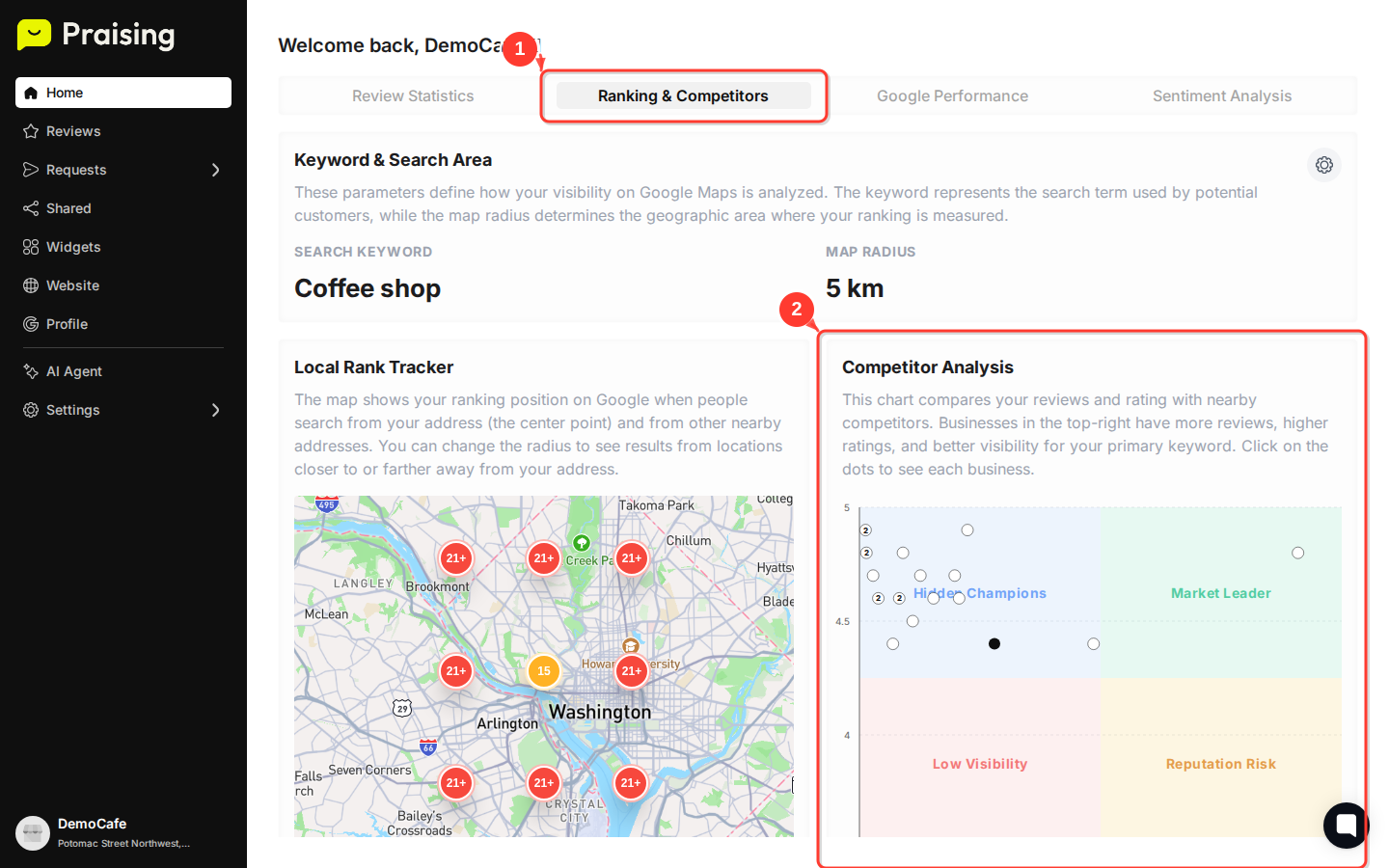Open the Profile section icon
This screenshot has width=1389, height=868.
pos(30,324)
